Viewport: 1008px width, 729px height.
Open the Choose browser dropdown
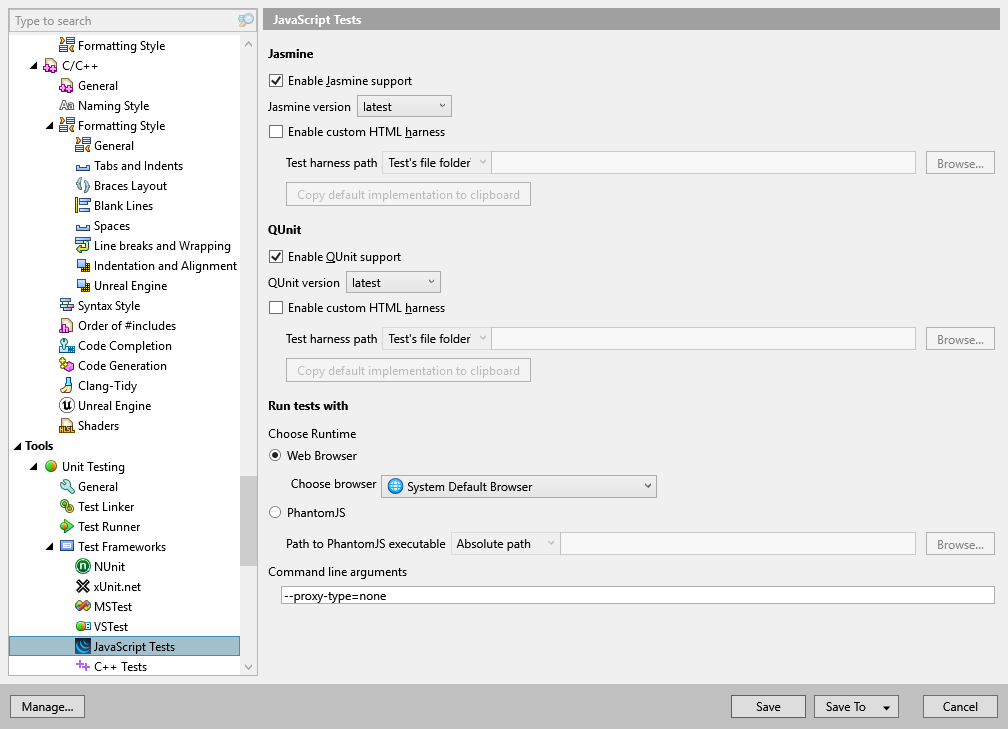[x=518, y=486]
